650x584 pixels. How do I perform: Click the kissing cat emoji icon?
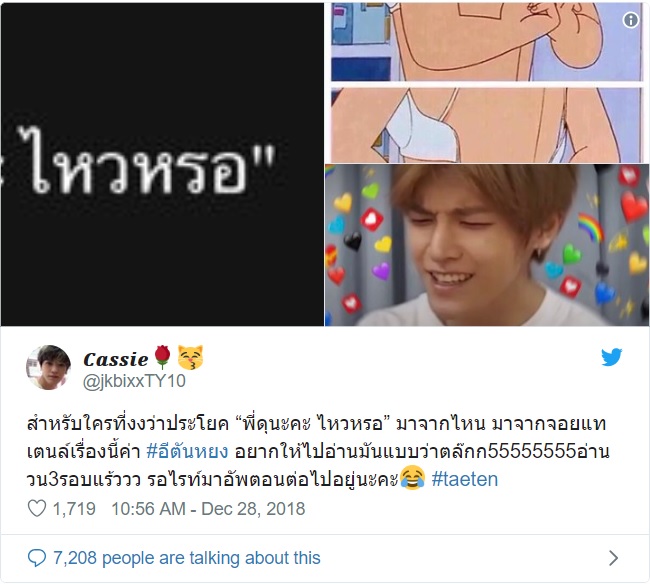point(190,357)
